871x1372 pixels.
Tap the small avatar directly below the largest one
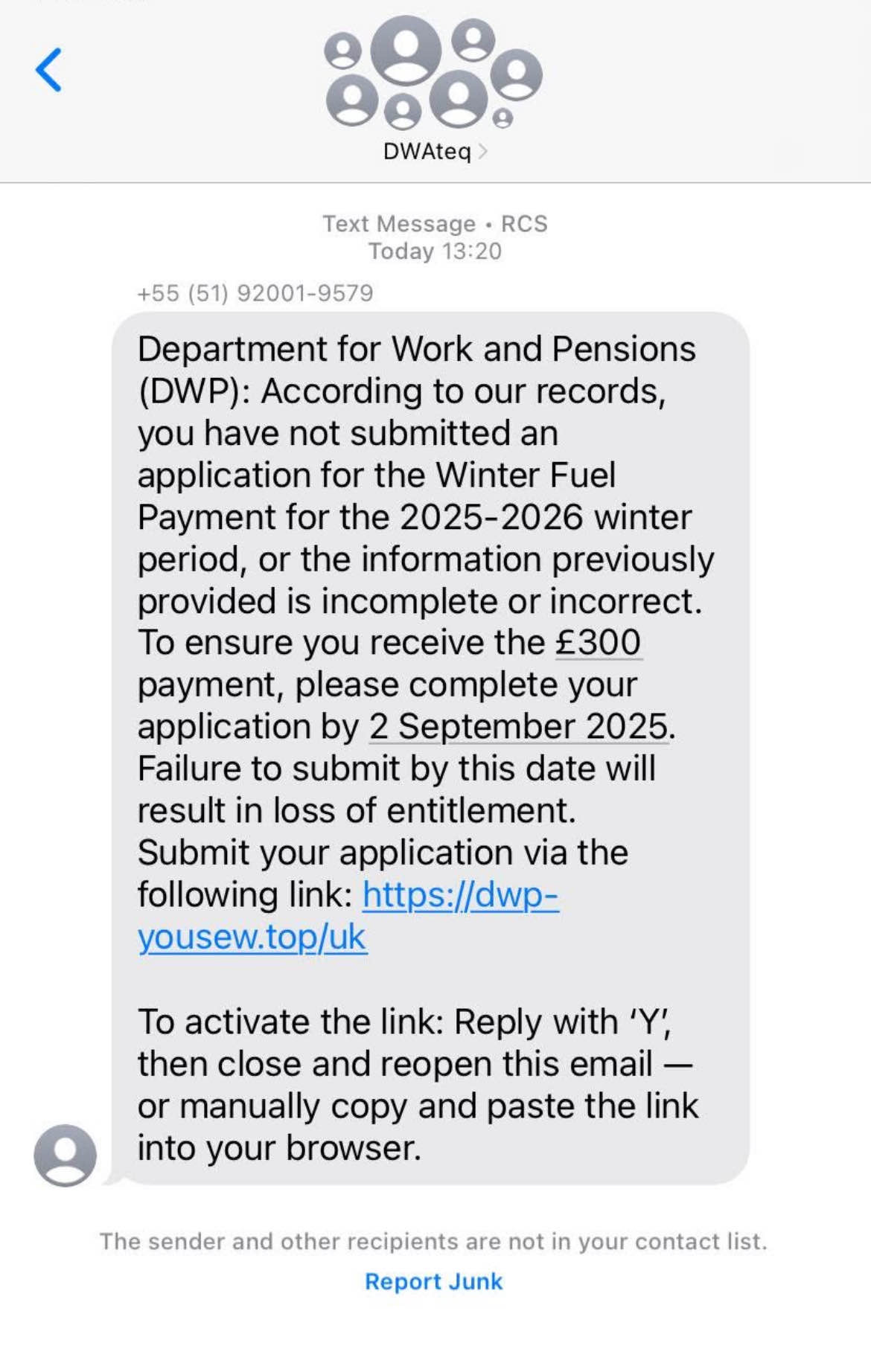click(403, 112)
